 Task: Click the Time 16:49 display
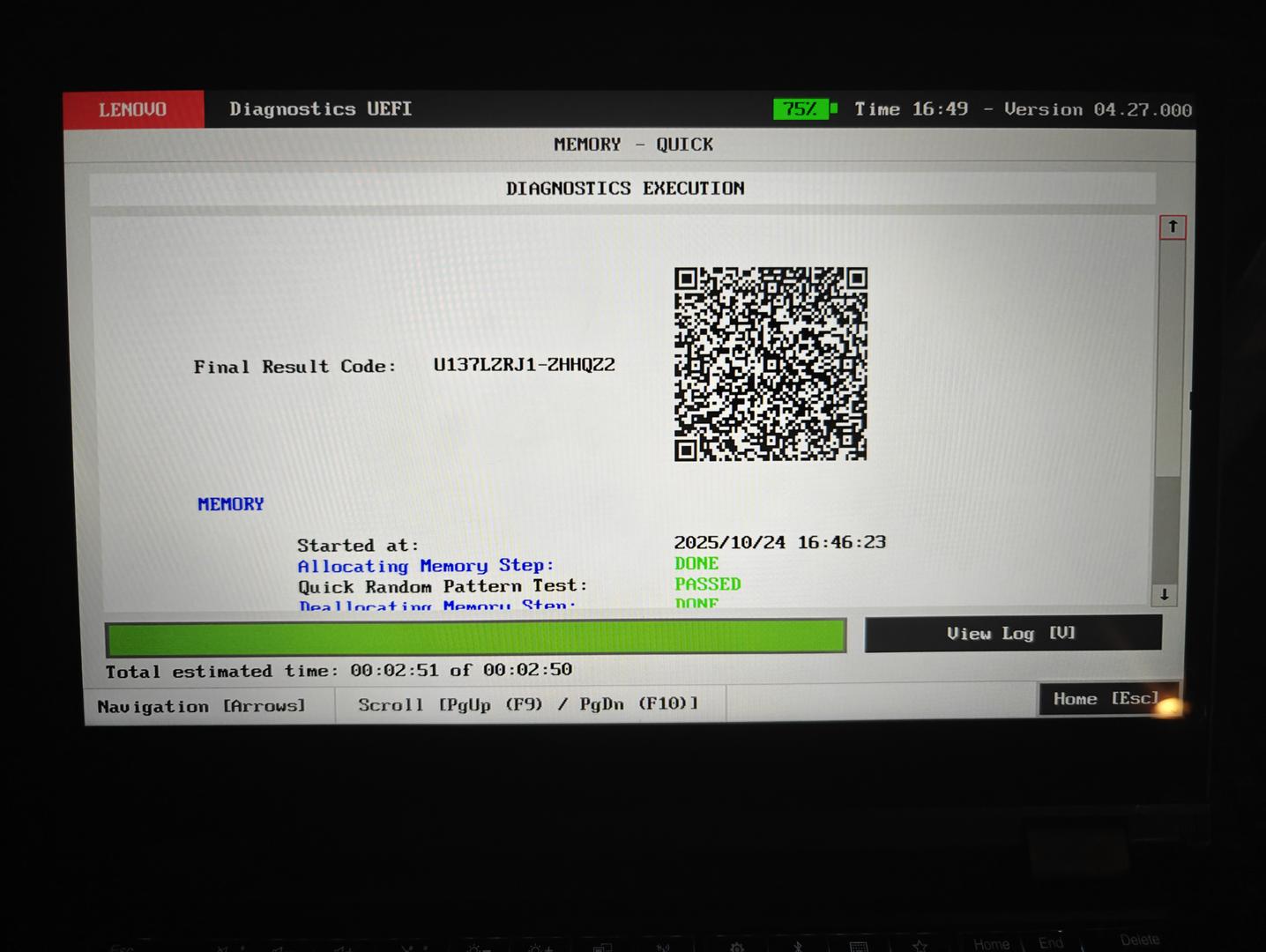pos(911,109)
